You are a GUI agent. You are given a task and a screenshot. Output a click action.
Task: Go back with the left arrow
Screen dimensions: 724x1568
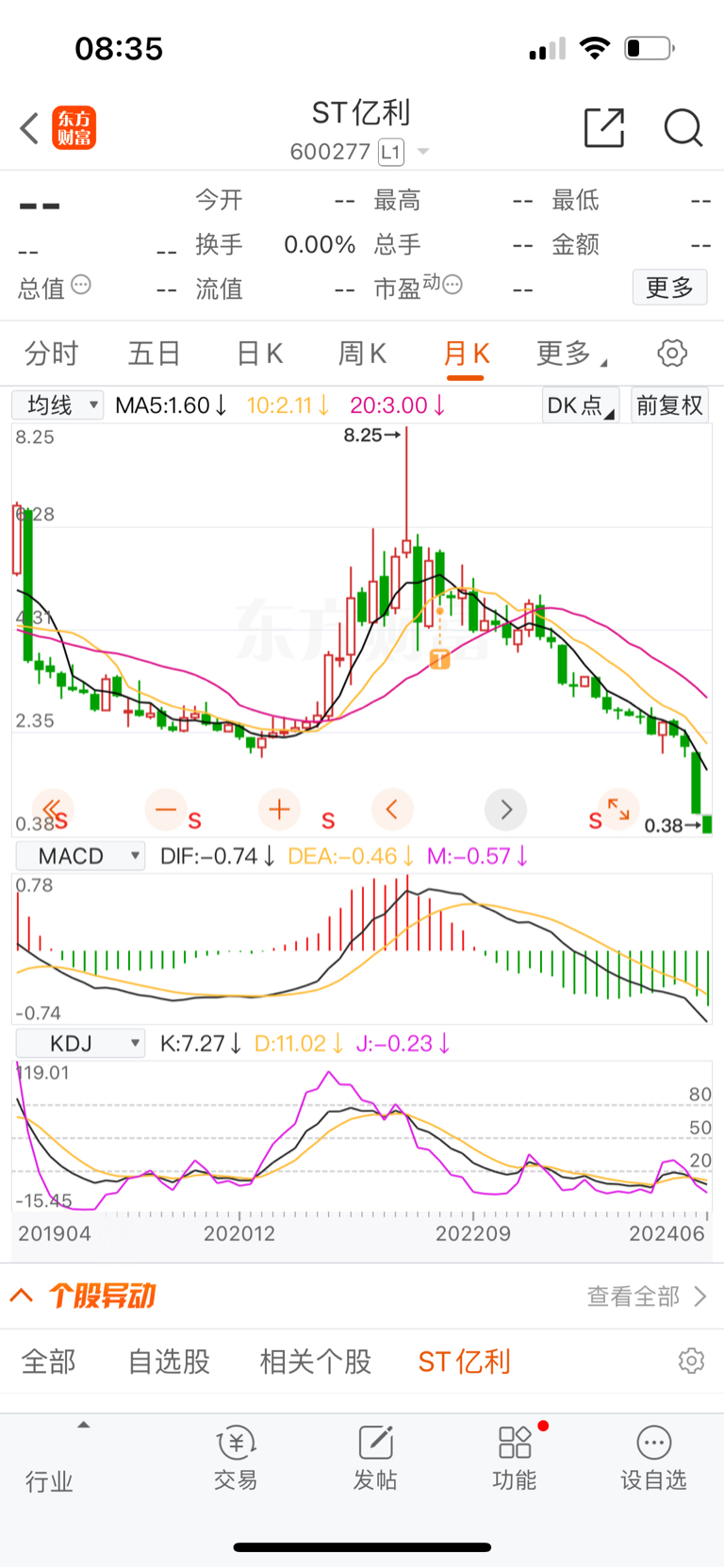point(29,128)
